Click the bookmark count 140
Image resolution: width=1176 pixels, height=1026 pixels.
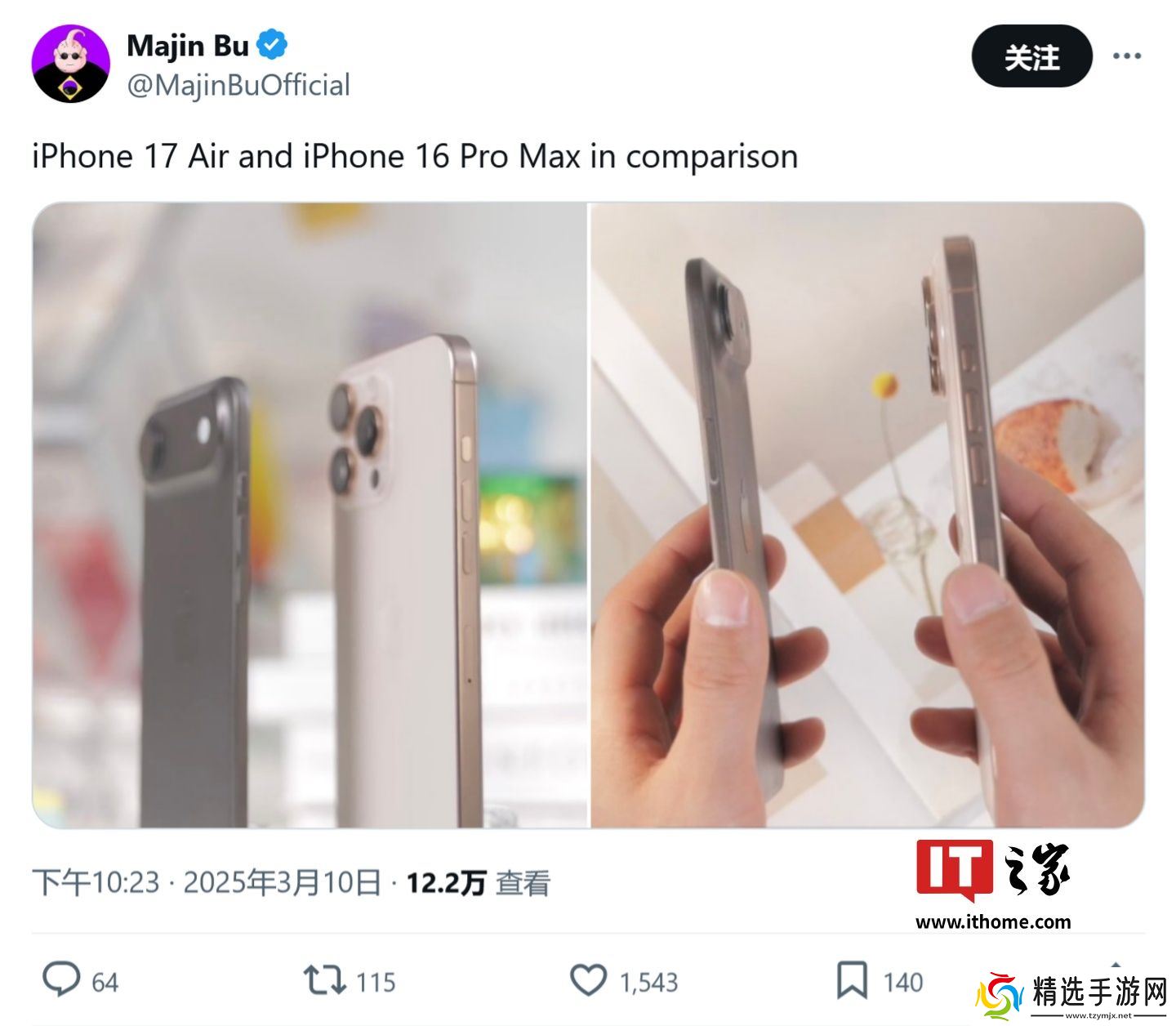(x=902, y=982)
